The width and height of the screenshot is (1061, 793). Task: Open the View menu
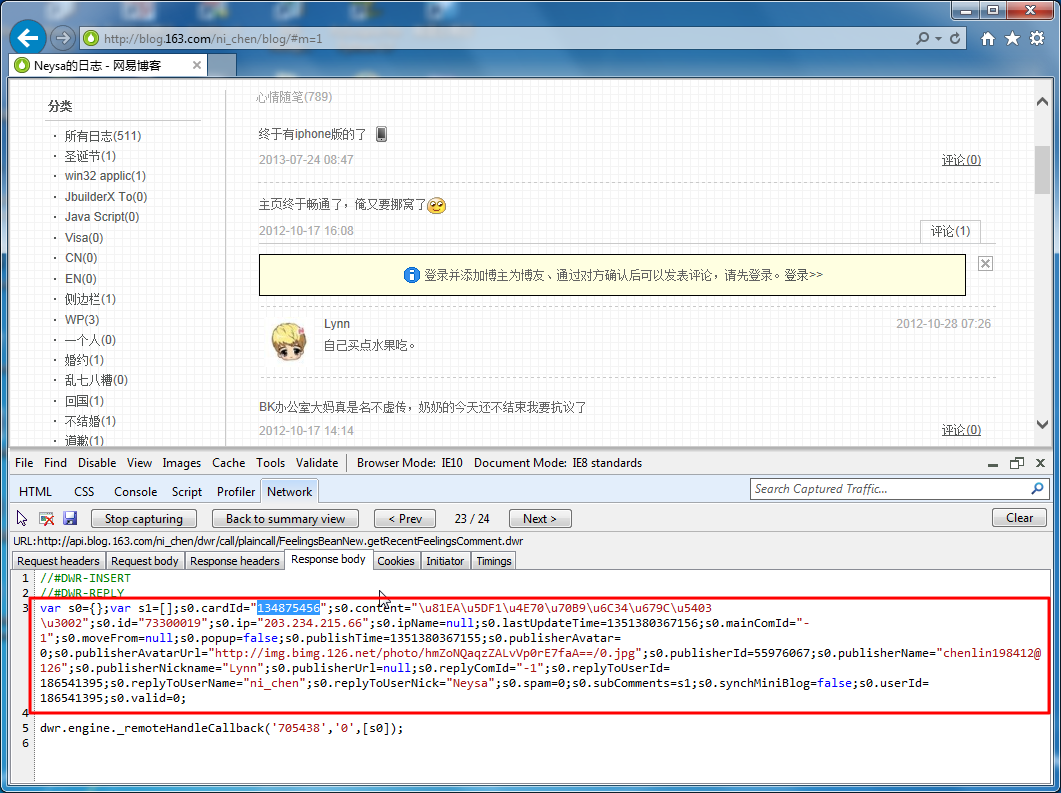click(139, 463)
